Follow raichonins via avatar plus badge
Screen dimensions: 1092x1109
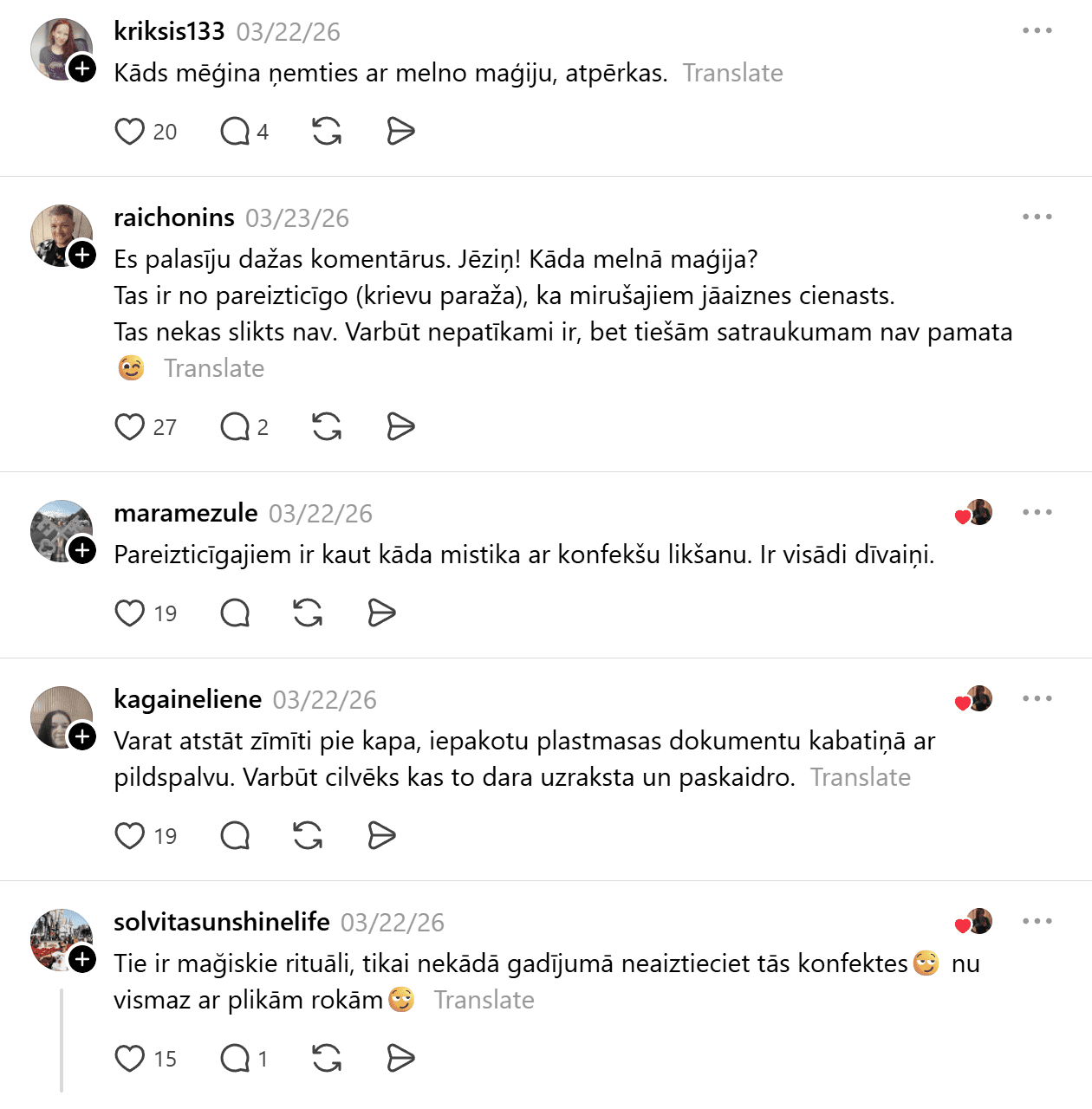click(82, 255)
